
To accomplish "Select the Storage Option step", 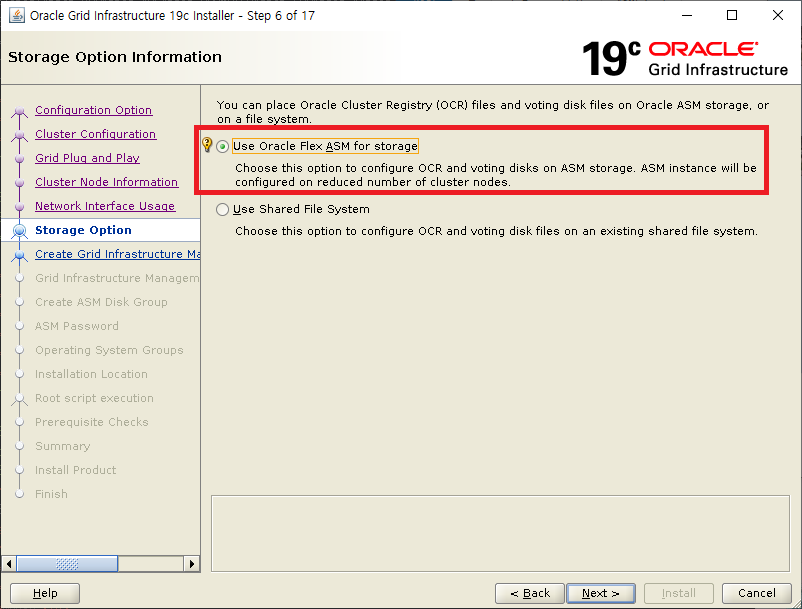I will [x=83, y=230].
